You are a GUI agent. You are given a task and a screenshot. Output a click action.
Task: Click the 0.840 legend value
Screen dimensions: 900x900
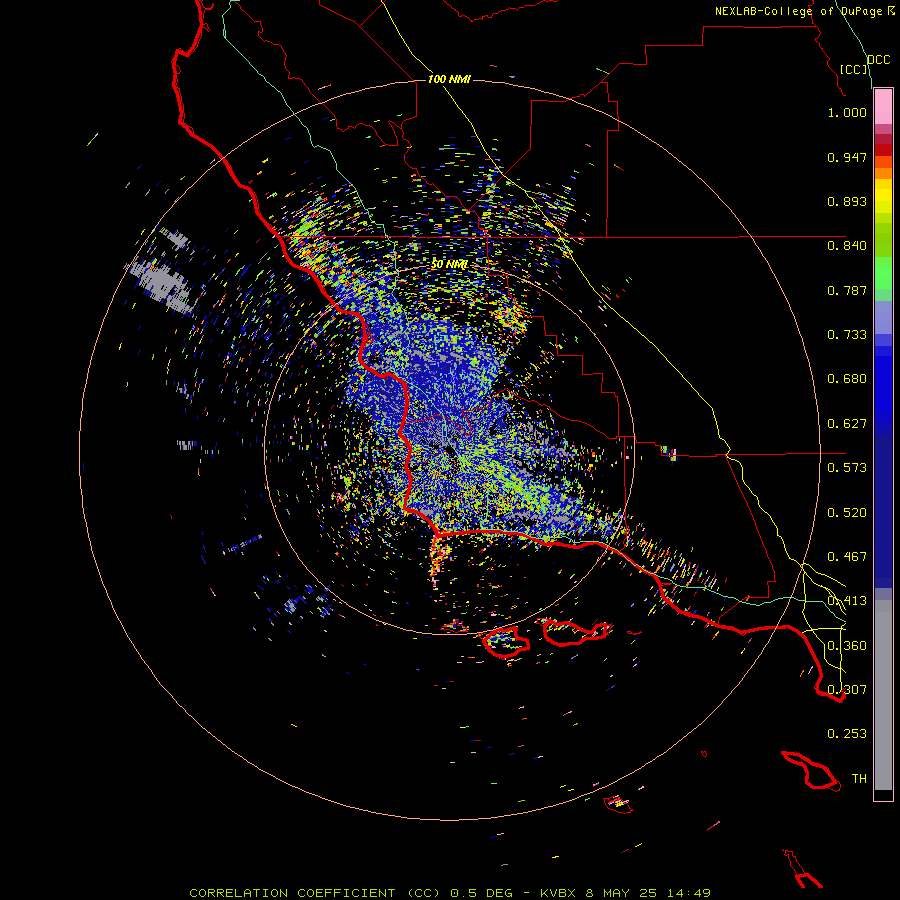(847, 246)
